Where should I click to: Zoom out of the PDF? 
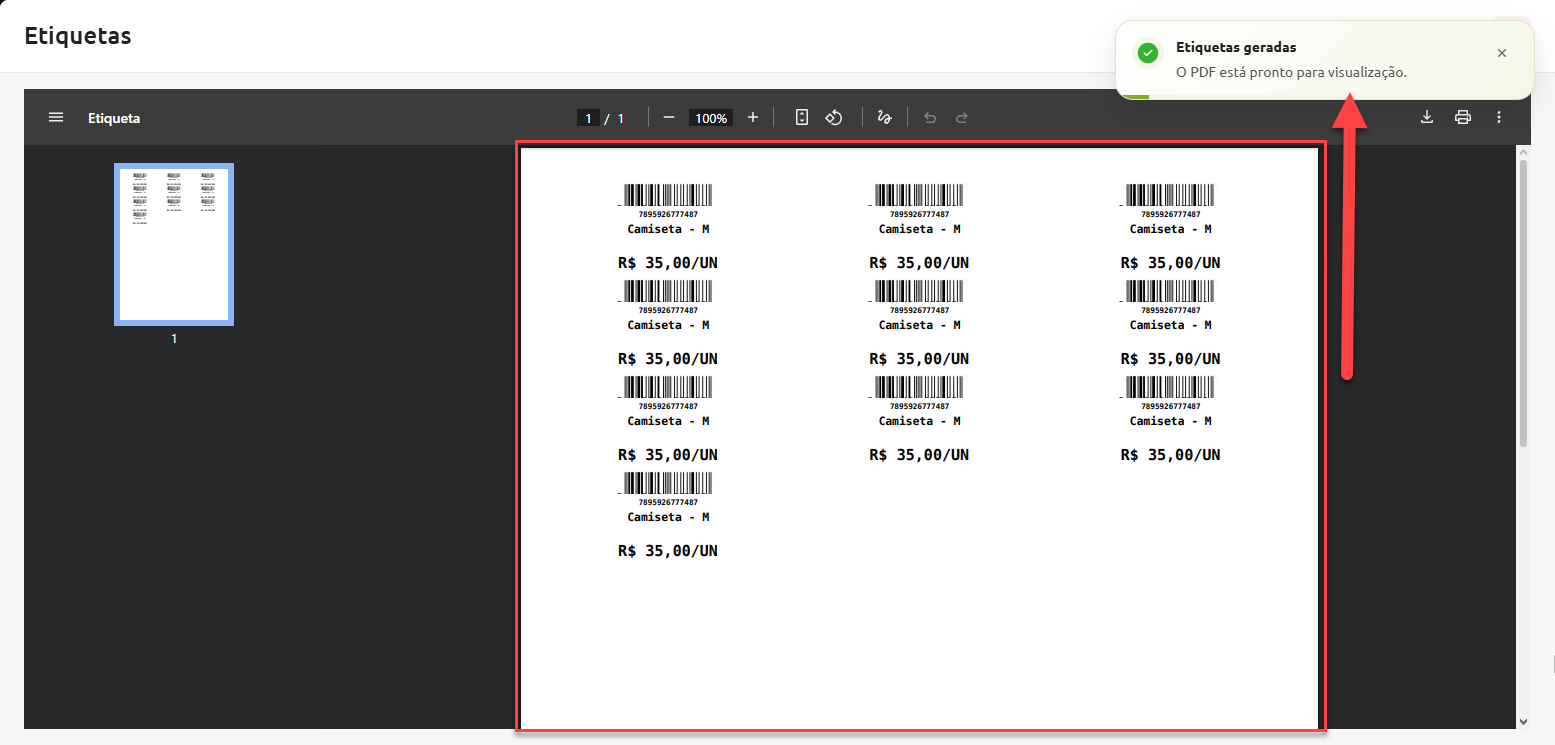(x=669, y=118)
